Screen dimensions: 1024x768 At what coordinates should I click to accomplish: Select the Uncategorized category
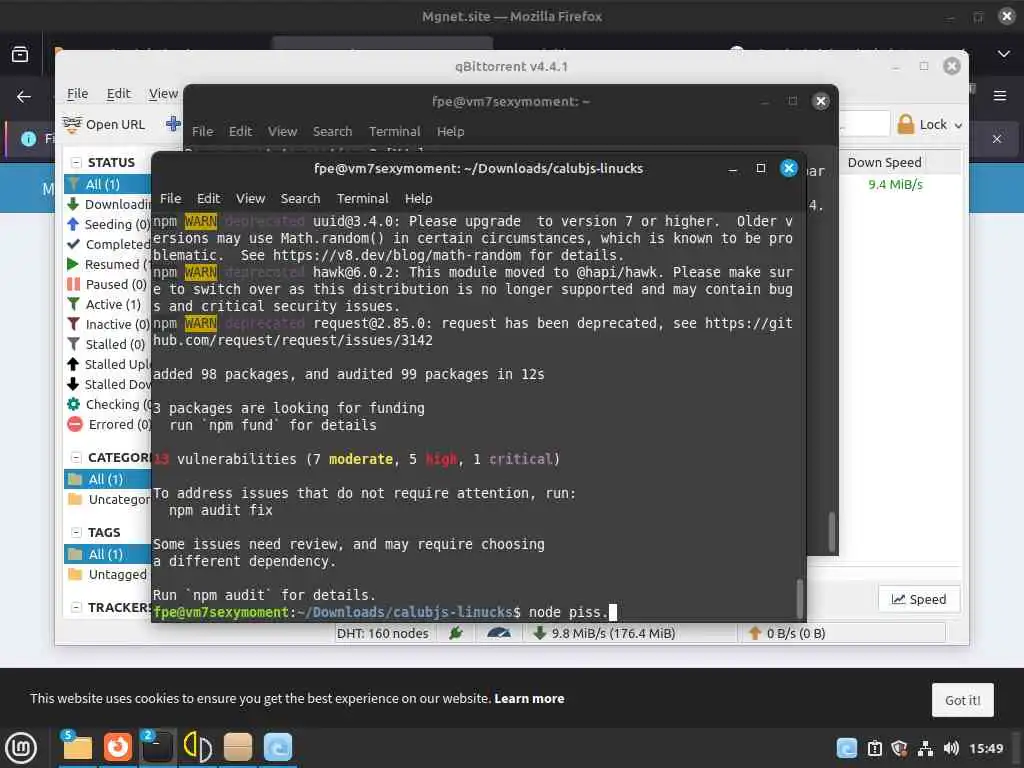pyautogui.click(x=108, y=500)
